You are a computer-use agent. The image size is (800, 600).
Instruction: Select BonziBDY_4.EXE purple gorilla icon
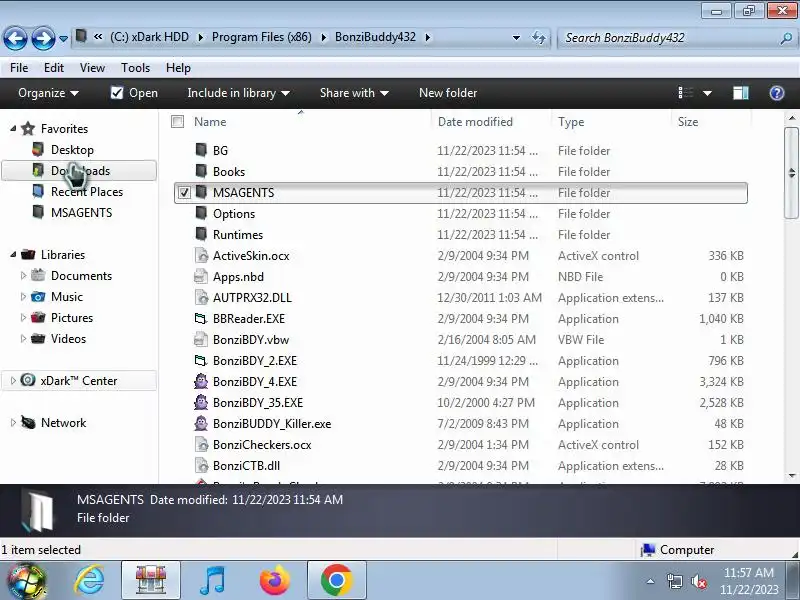(x=202, y=381)
